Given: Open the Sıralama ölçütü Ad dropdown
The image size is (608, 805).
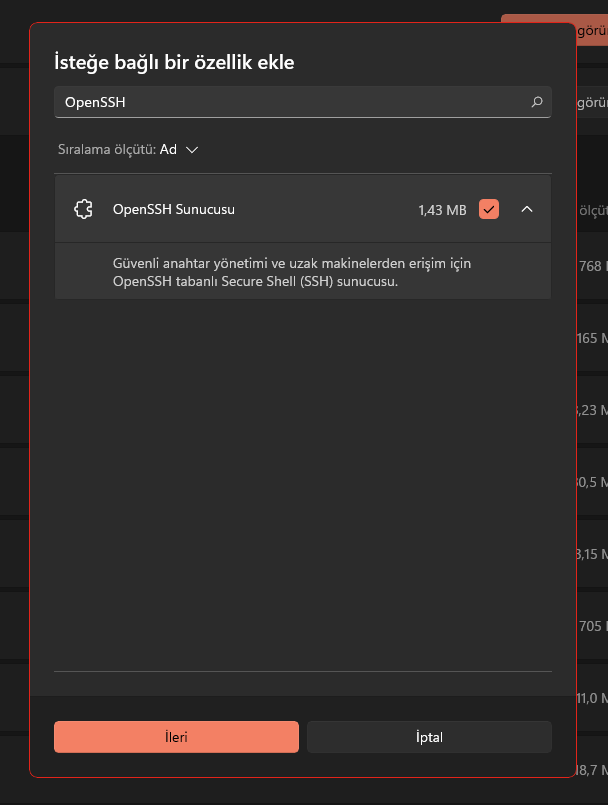Looking at the screenshot, I should (x=129, y=149).
